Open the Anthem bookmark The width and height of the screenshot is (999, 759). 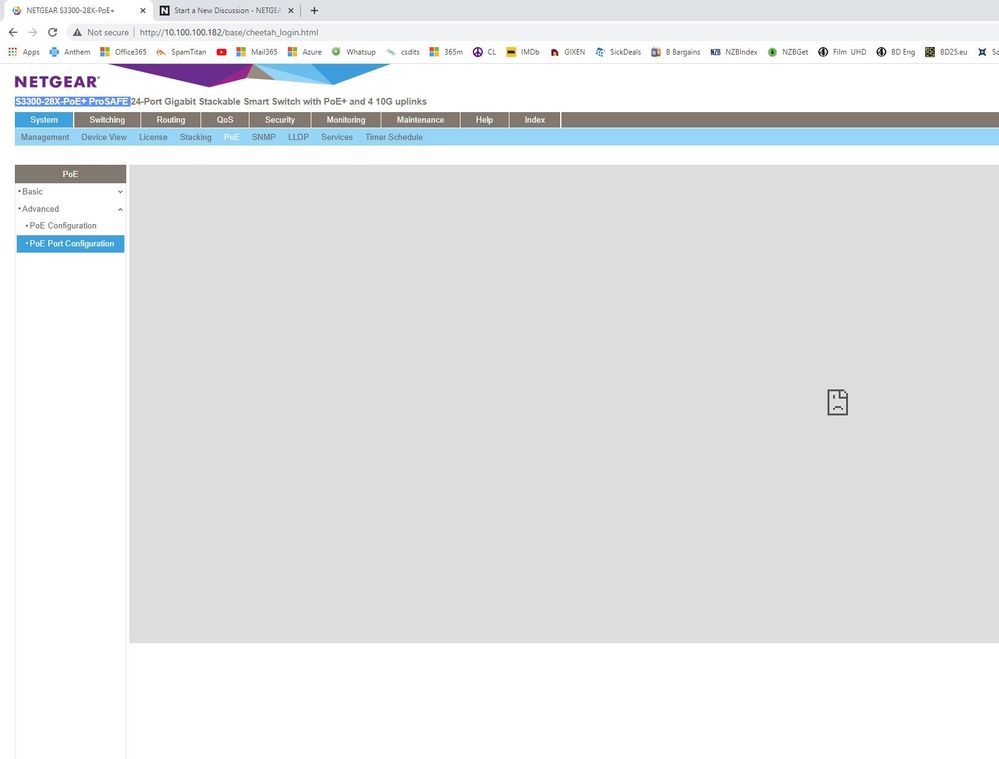point(70,52)
